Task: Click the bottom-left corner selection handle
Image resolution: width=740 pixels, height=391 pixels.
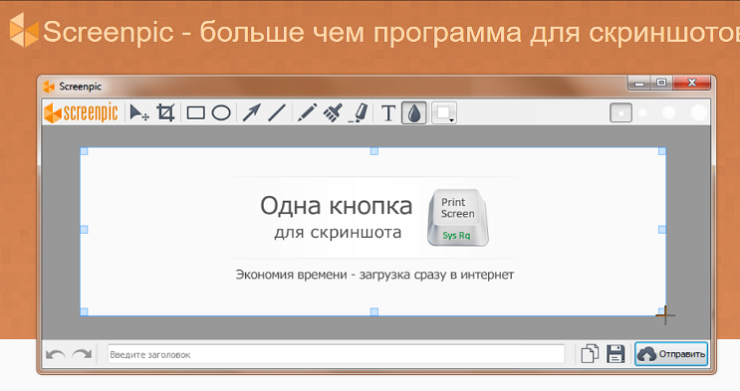Action: tap(84, 312)
